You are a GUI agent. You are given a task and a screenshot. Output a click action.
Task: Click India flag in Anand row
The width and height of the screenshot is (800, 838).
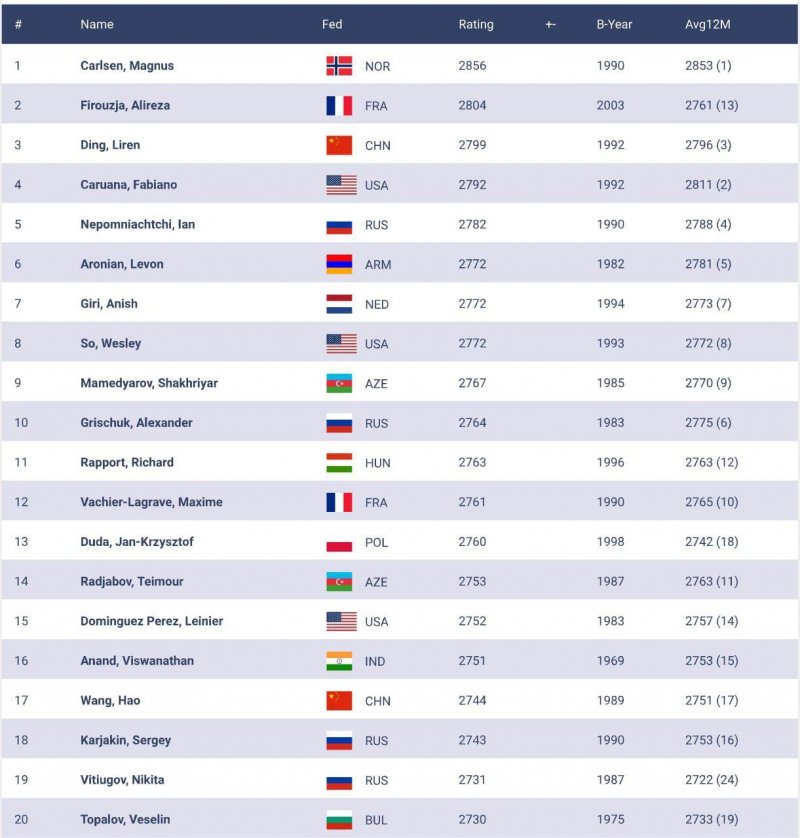click(339, 661)
